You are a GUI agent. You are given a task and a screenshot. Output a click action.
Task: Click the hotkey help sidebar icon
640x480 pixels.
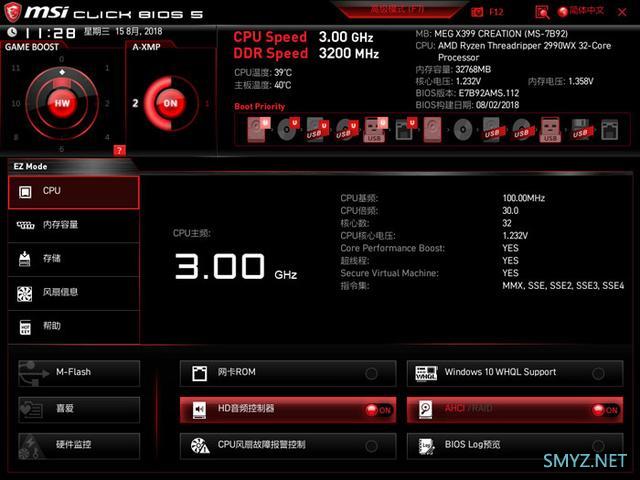[x=25, y=327]
